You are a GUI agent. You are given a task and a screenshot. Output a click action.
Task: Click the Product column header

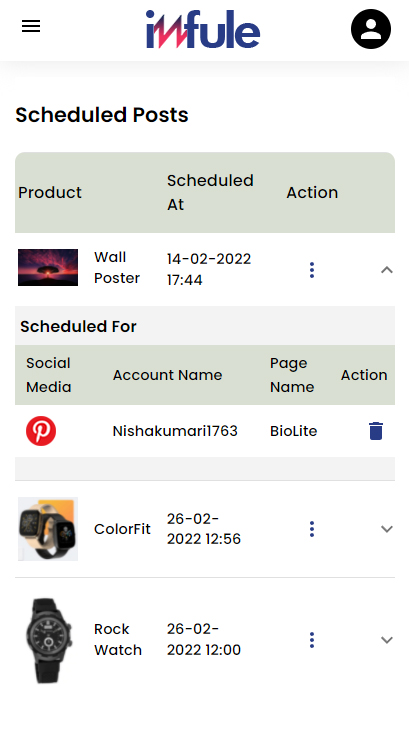click(50, 192)
